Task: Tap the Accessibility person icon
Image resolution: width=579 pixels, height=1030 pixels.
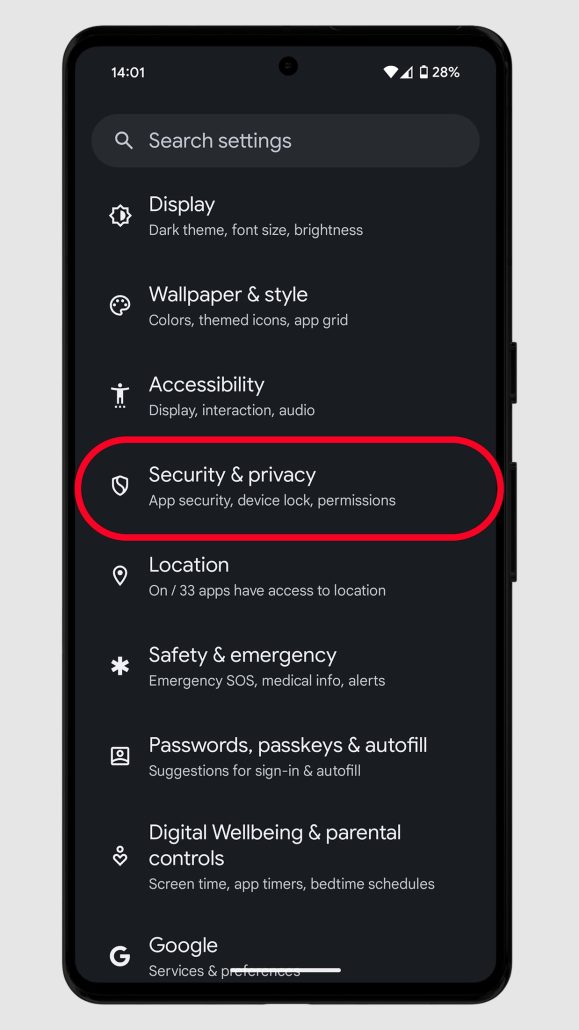Action: [x=120, y=395]
